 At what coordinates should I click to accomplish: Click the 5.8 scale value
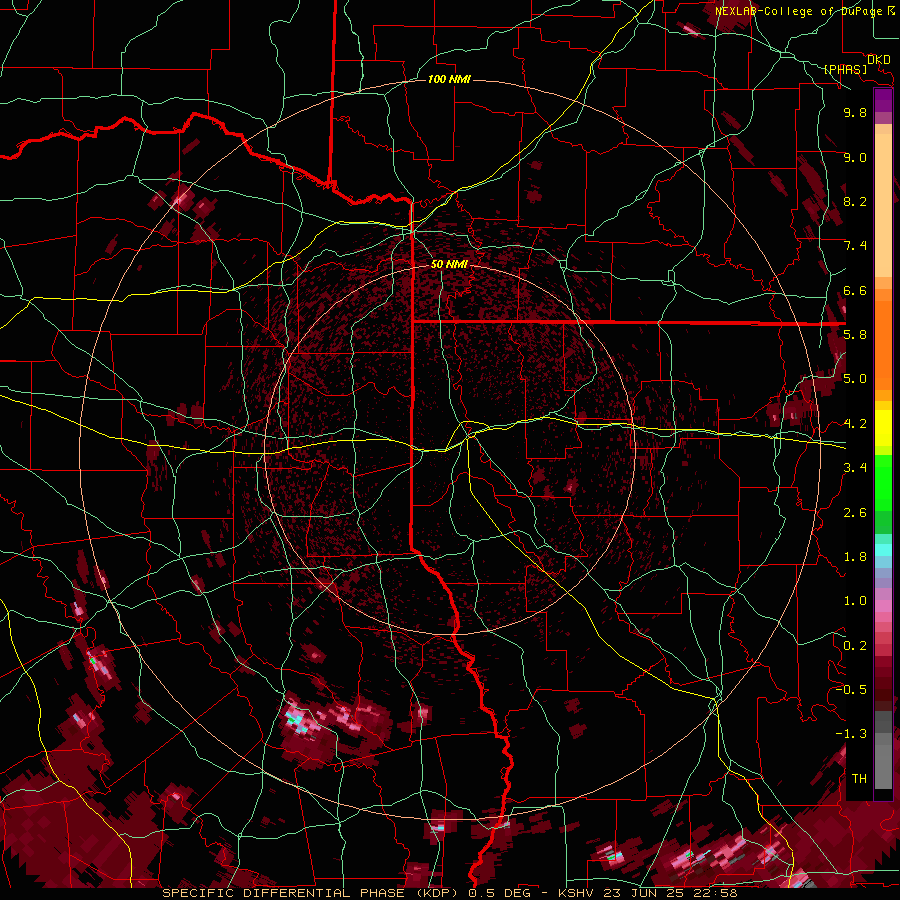tap(855, 335)
